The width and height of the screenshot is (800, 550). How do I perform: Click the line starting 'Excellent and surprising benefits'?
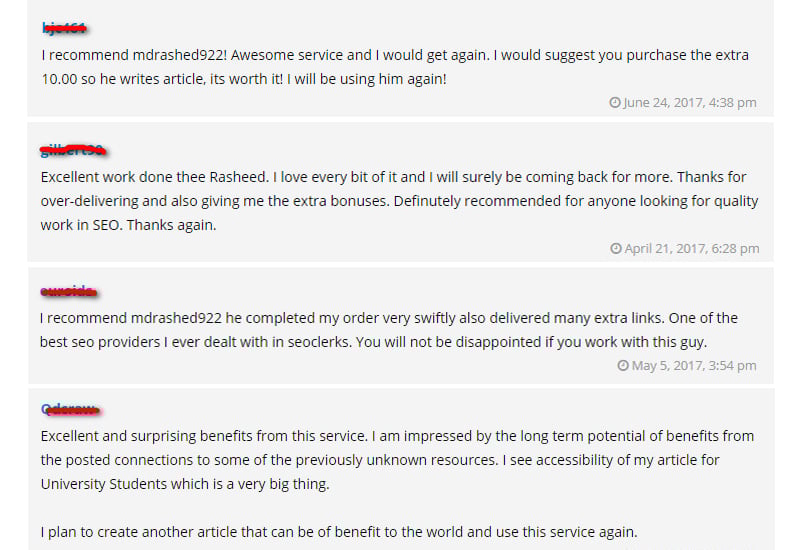(x=397, y=436)
